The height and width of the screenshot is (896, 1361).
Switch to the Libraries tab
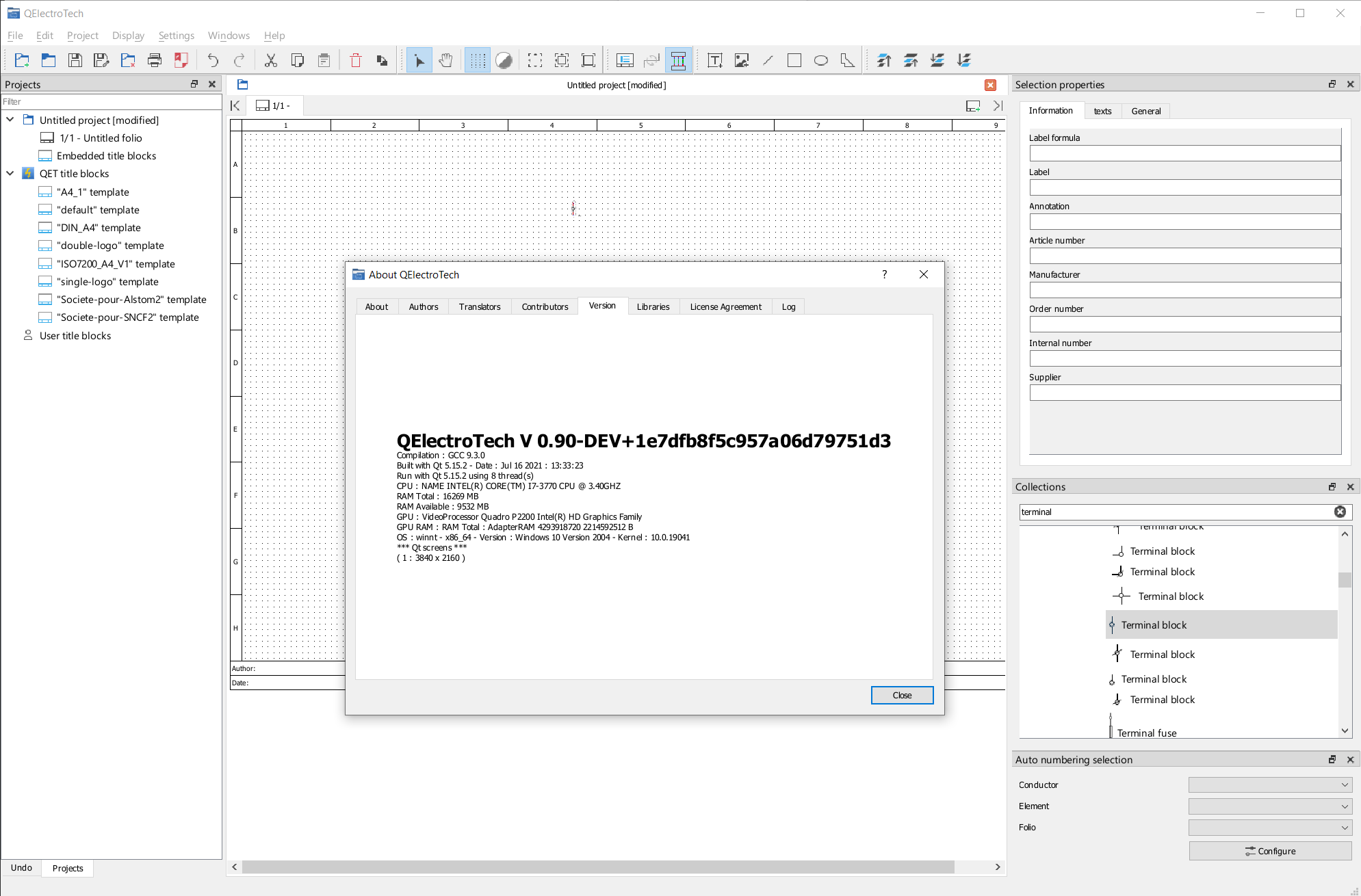click(x=653, y=306)
